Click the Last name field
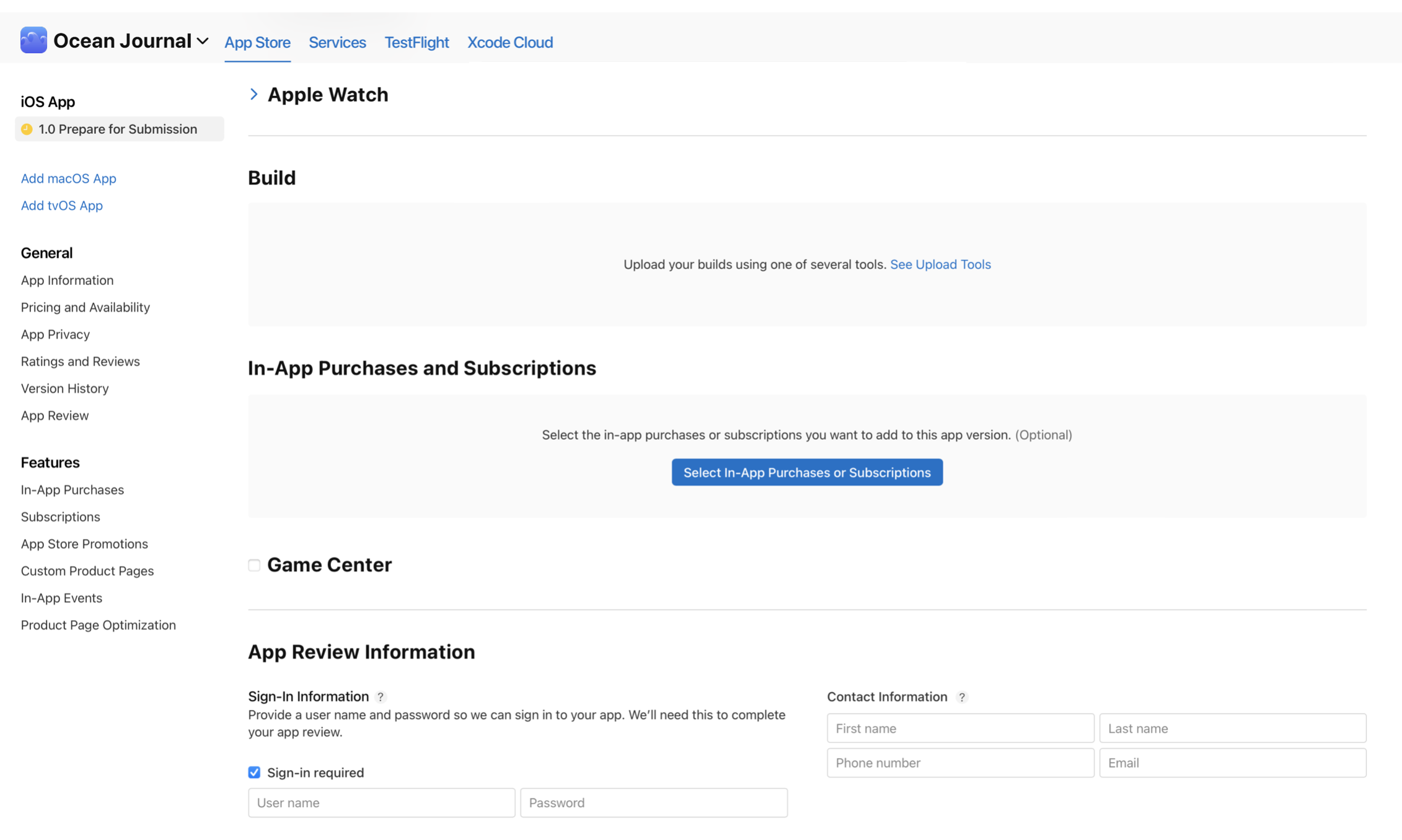 [x=1233, y=728]
